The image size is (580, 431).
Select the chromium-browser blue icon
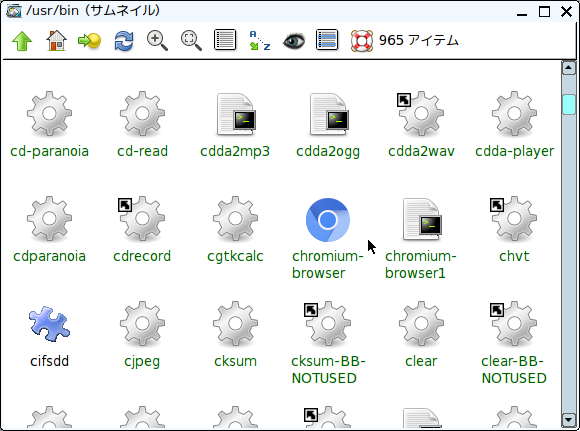coord(328,220)
